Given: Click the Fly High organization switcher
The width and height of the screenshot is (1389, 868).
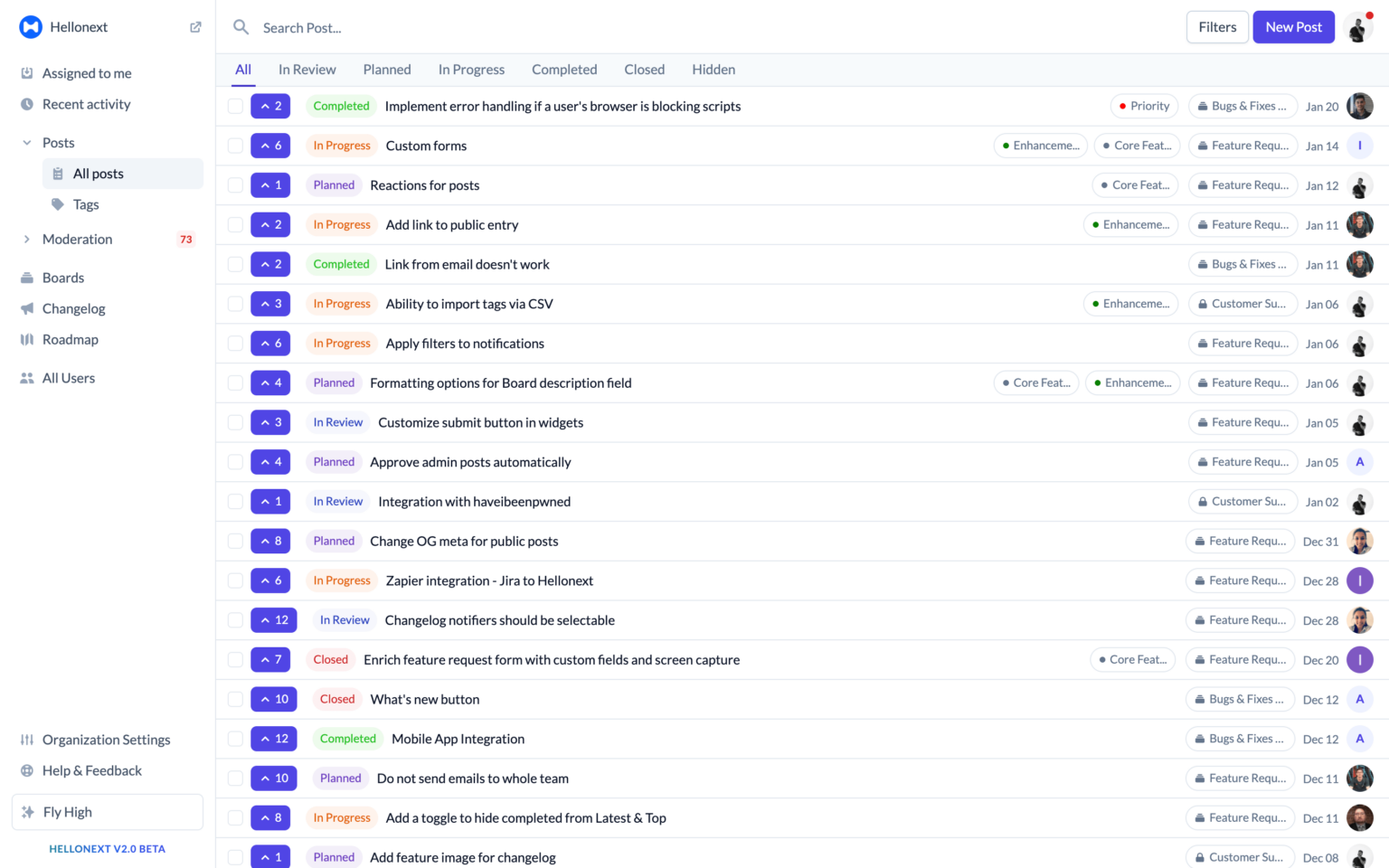Looking at the screenshot, I should pyautogui.click(x=107, y=812).
